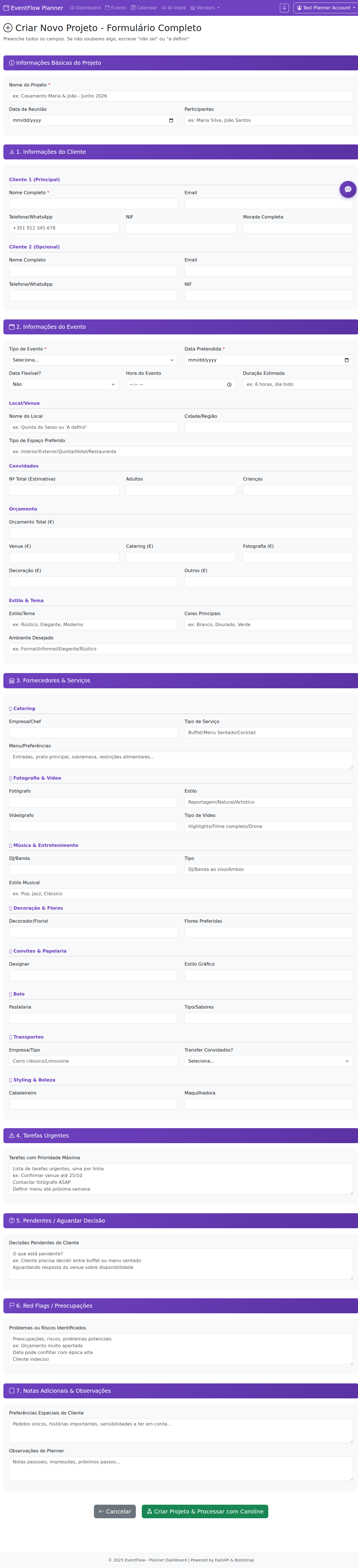Click the Orçamento Total input field
Screen dimensions: 358x1568
point(181,533)
